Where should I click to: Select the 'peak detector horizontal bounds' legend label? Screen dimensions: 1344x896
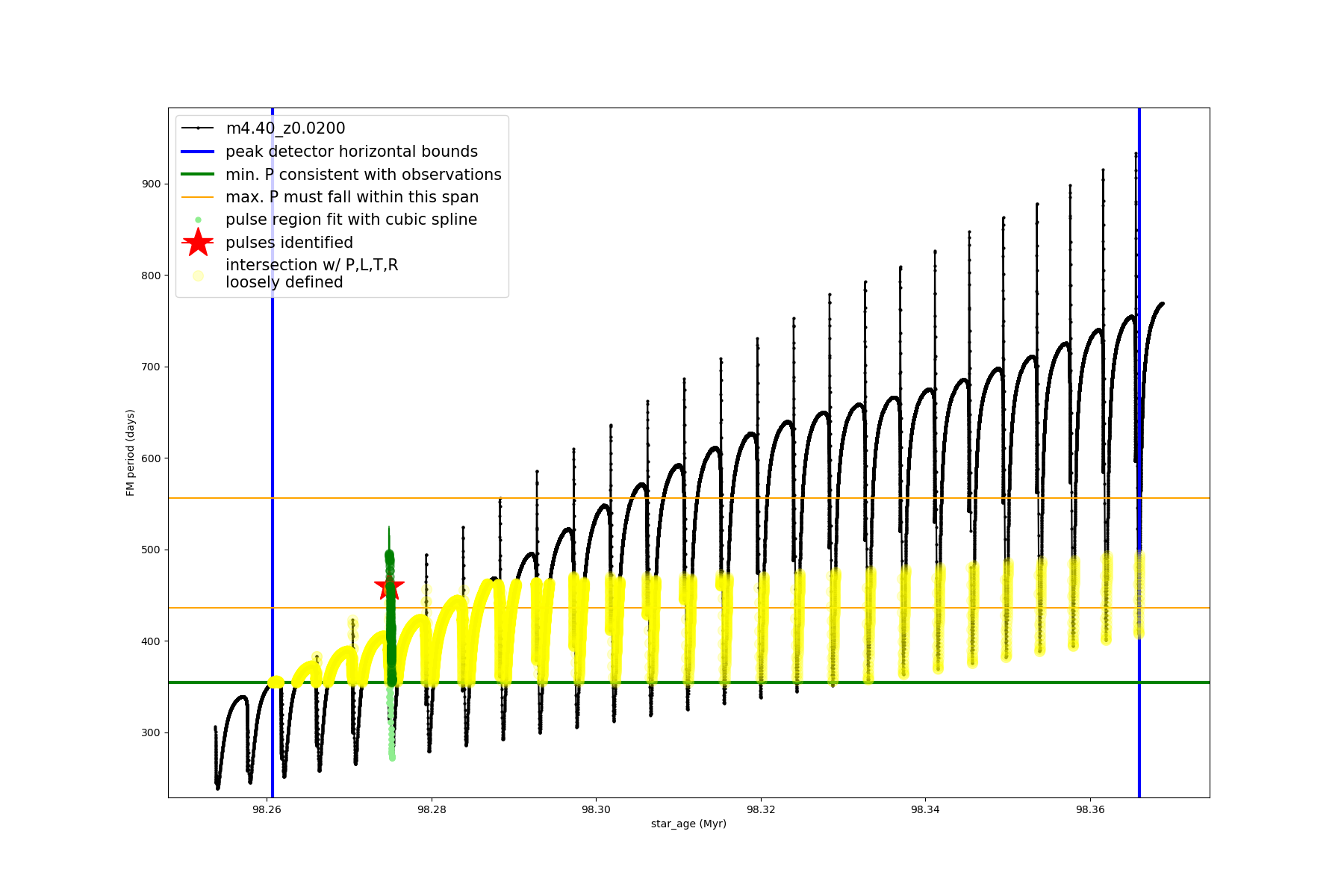(x=352, y=152)
